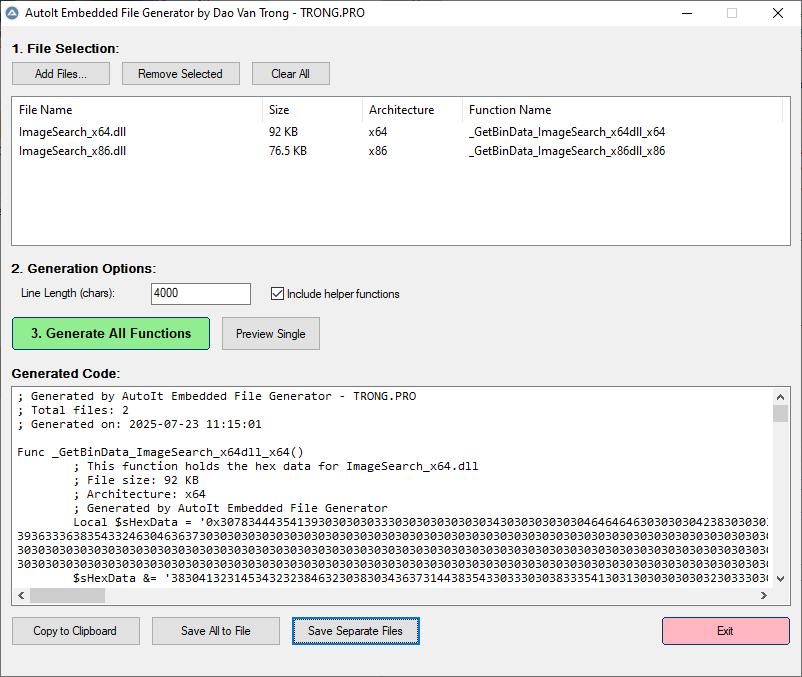Click the Size column header
802x677 pixels.
[x=313, y=110]
